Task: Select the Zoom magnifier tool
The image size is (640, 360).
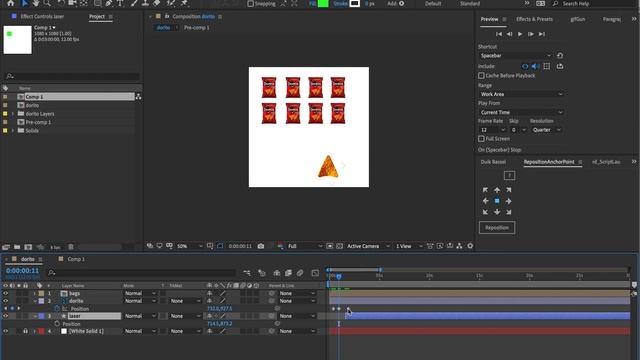Action: pos(47,3)
